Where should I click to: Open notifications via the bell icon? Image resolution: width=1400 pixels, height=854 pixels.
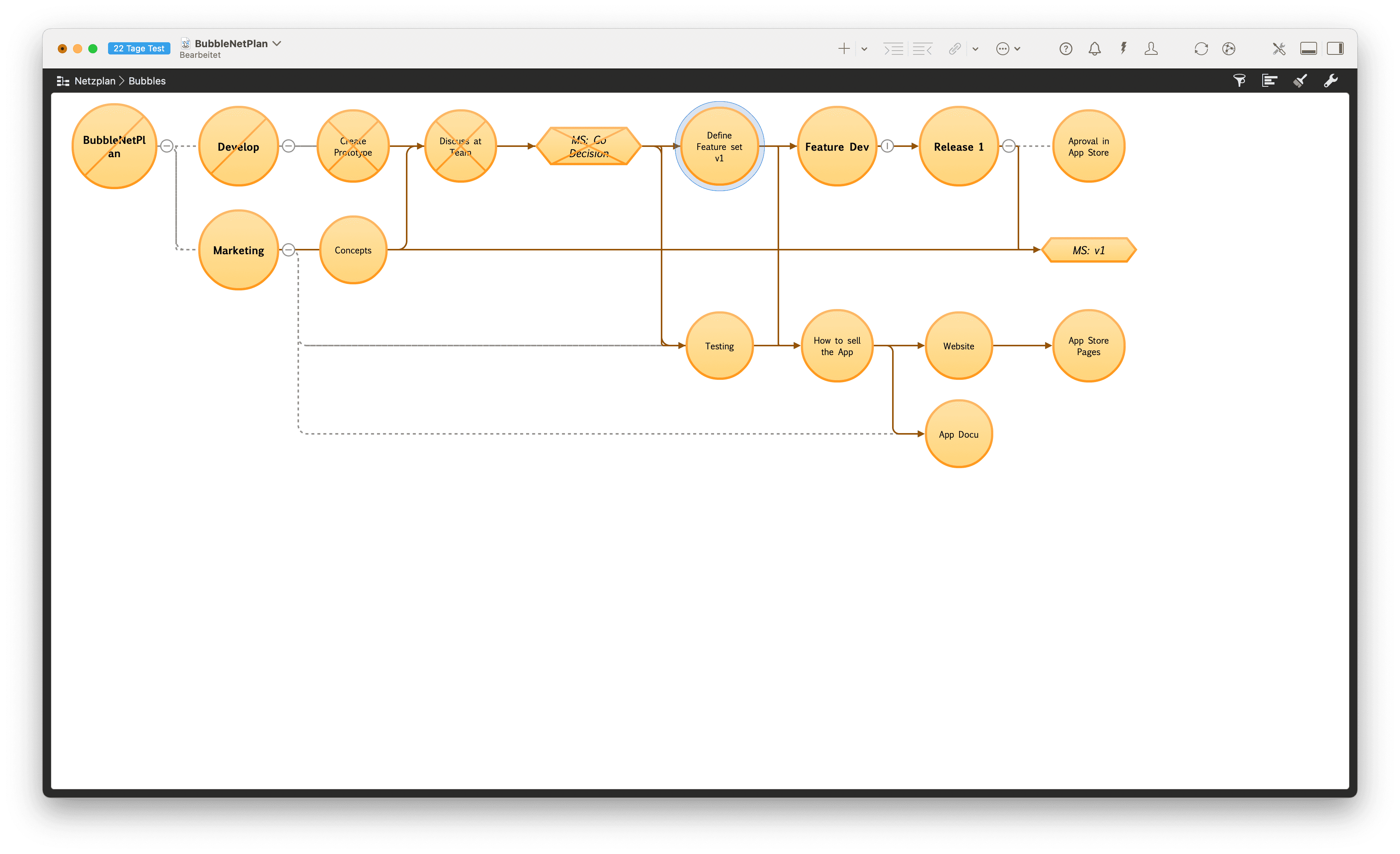(x=1094, y=48)
